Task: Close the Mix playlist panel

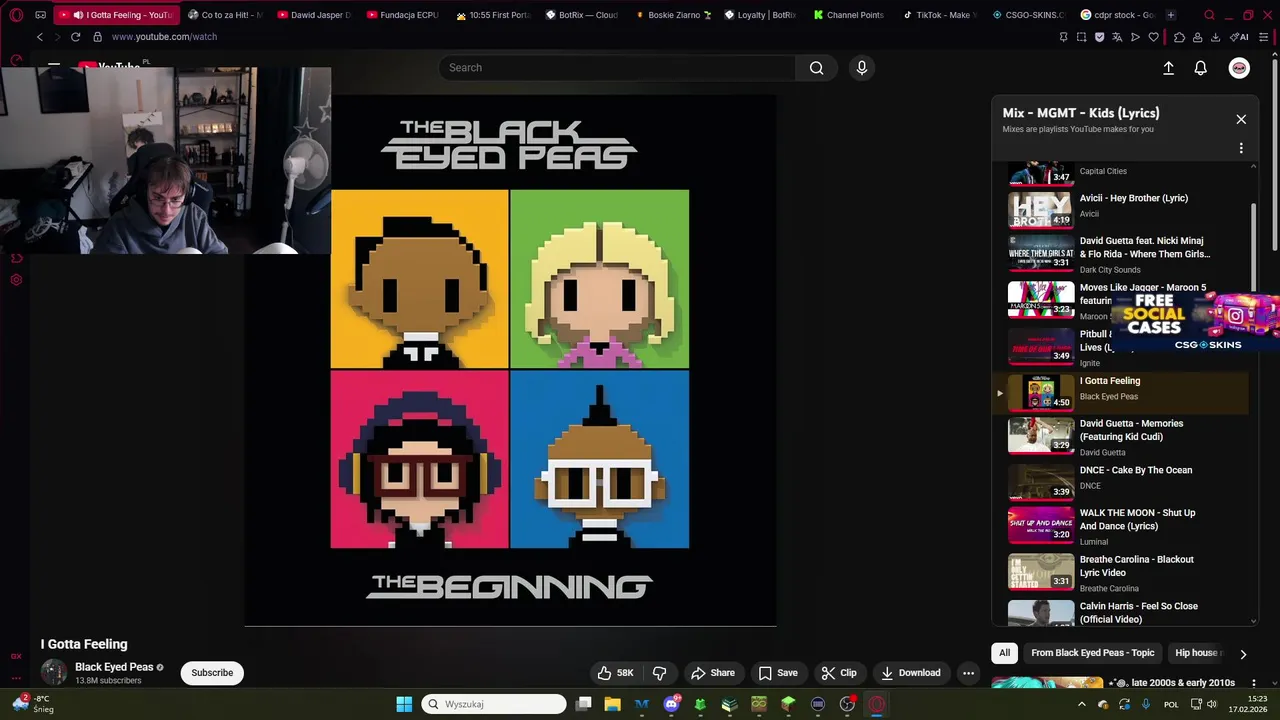Action: click(x=1241, y=119)
